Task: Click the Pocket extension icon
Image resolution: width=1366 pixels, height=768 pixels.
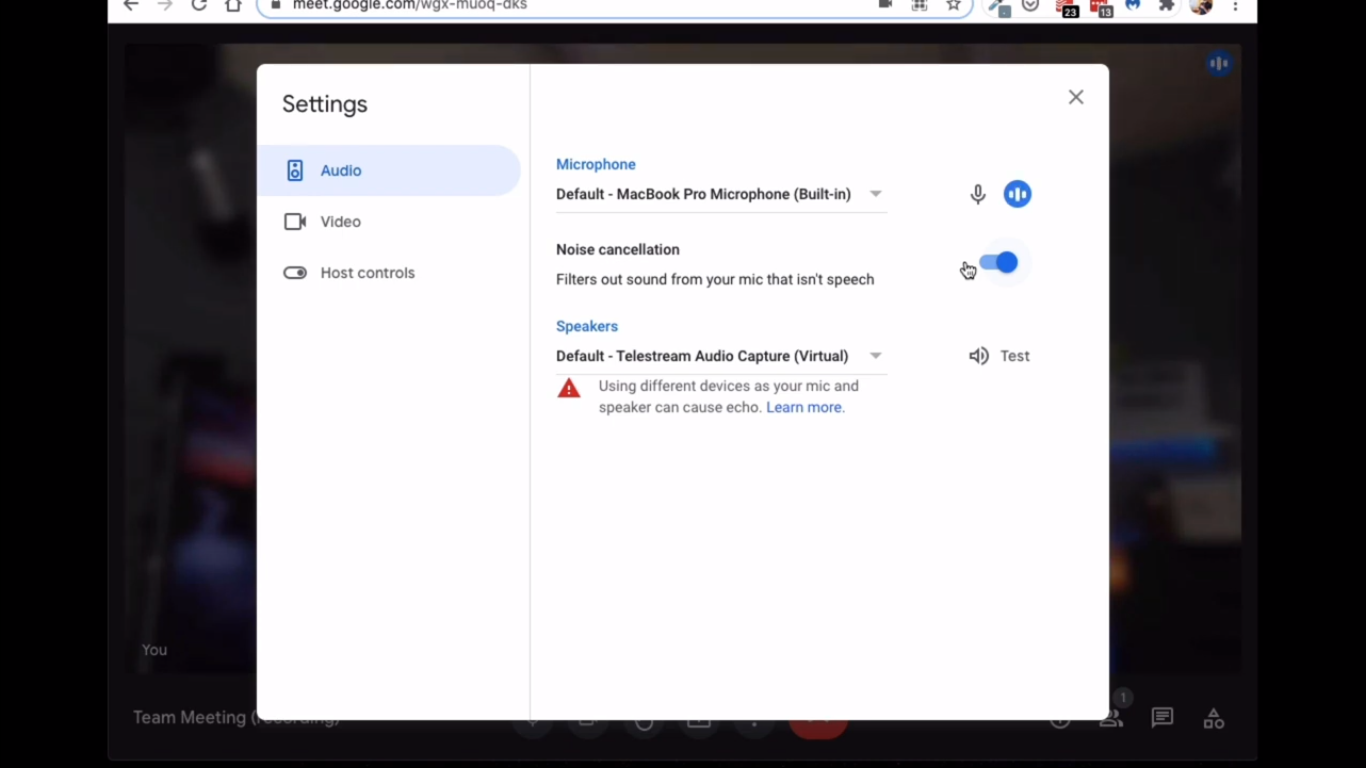Action: (x=1030, y=6)
